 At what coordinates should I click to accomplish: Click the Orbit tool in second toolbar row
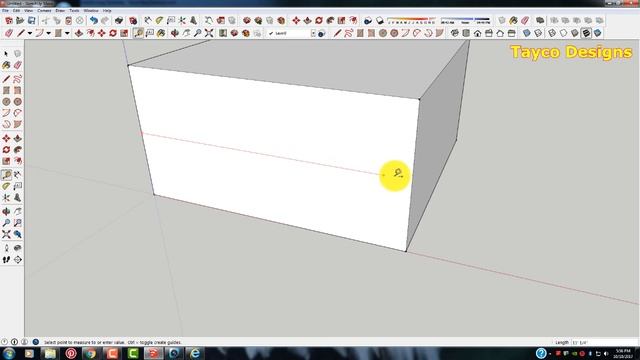[175, 33]
